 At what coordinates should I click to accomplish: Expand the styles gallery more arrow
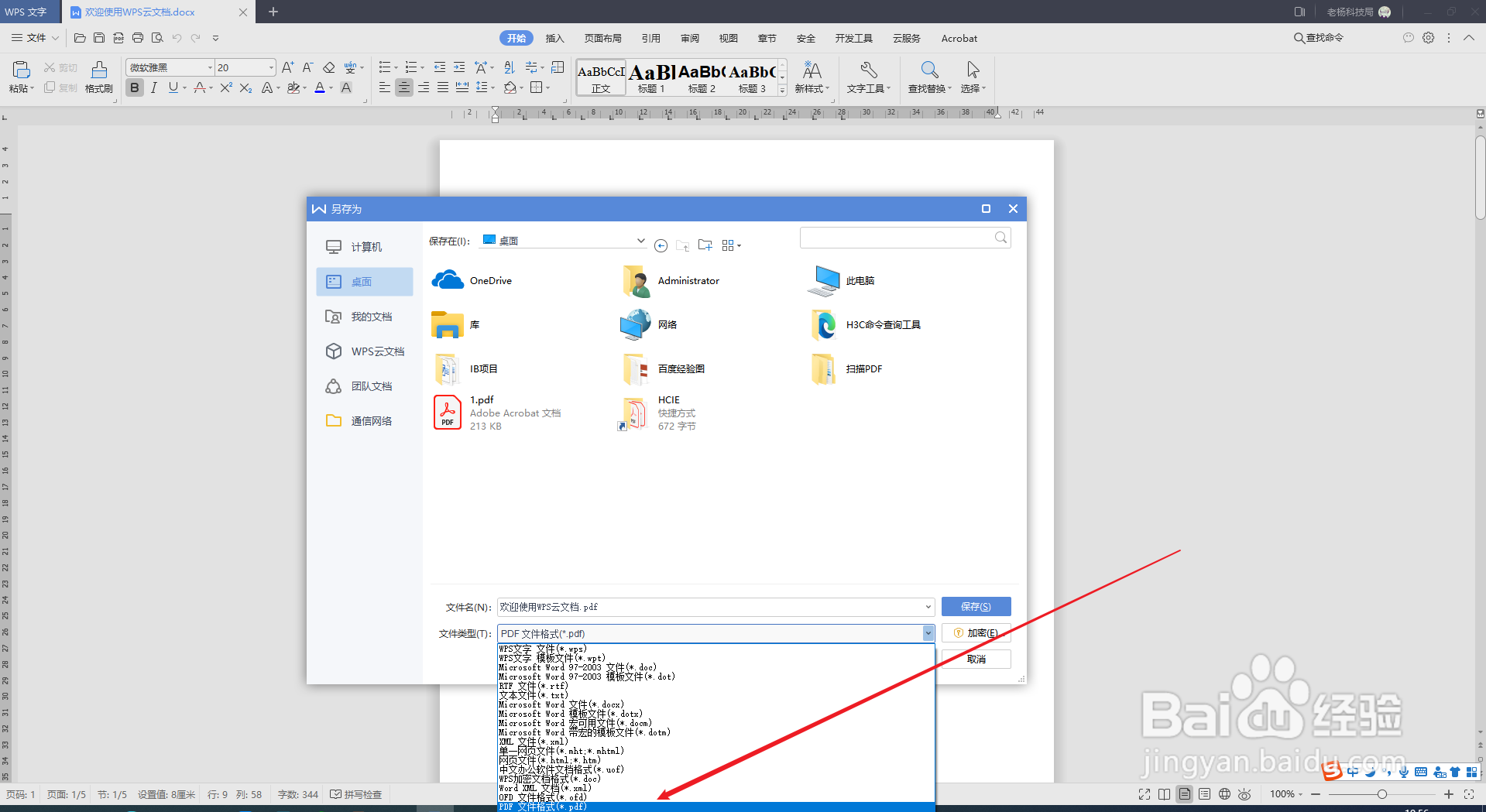coord(782,91)
